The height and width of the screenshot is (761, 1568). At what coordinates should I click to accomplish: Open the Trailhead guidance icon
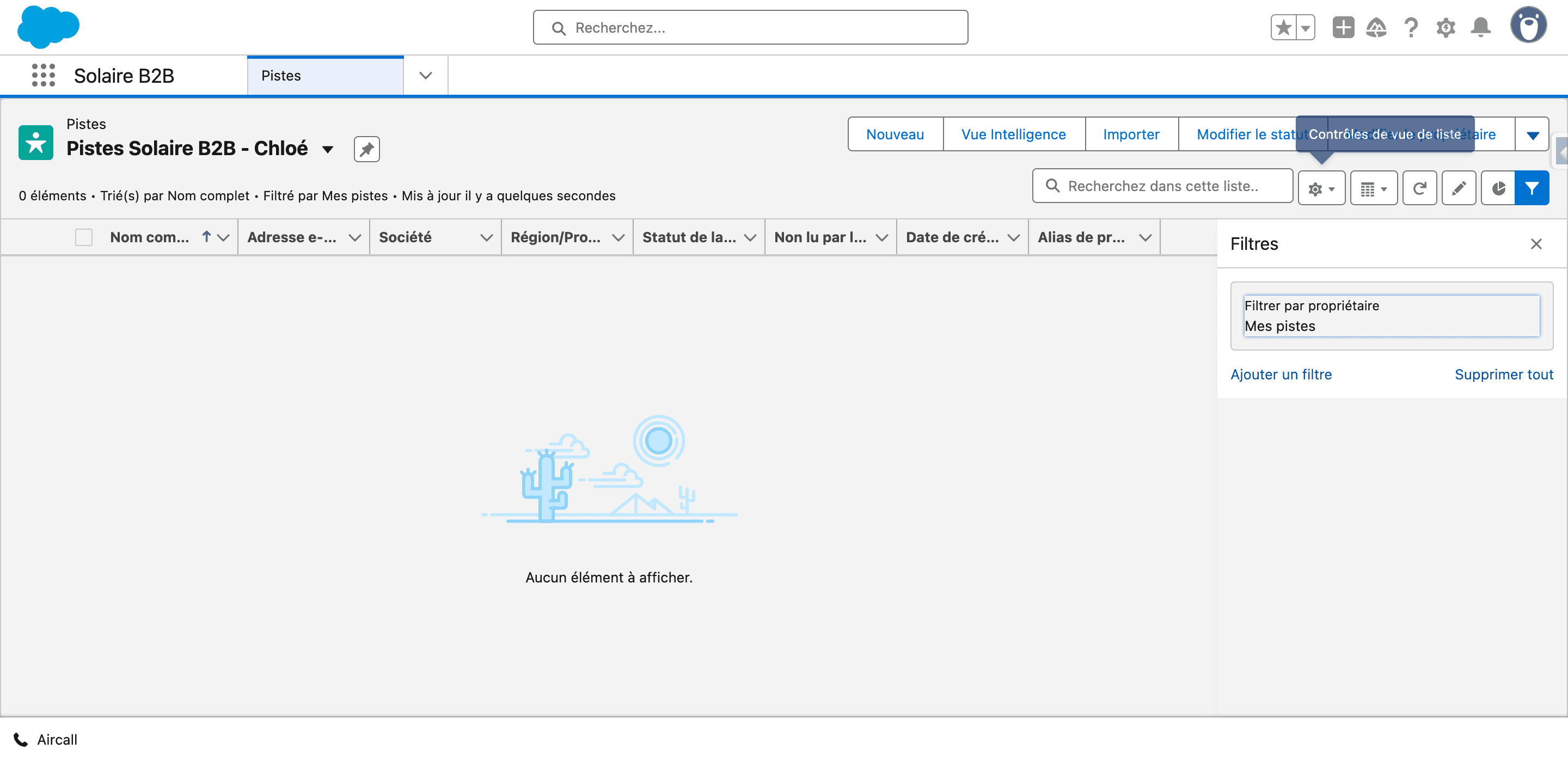coord(1376,27)
